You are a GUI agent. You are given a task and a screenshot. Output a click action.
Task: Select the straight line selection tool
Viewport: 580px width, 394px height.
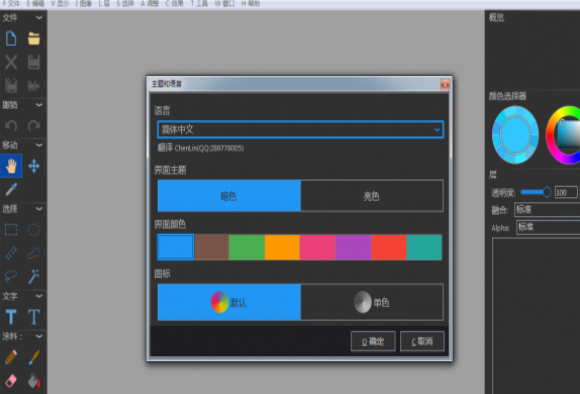11,253
